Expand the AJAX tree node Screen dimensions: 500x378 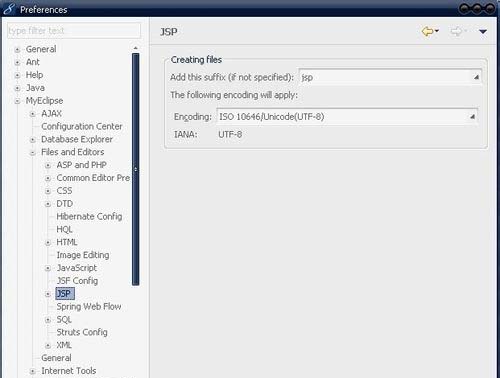tap(33, 114)
